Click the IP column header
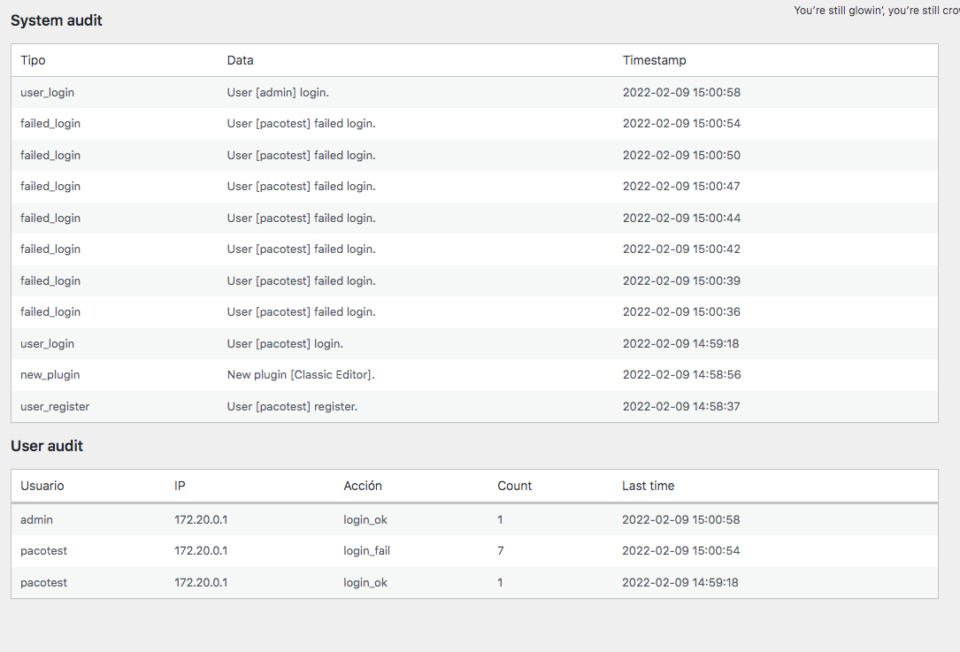The width and height of the screenshot is (960, 652). (x=179, y=486)
